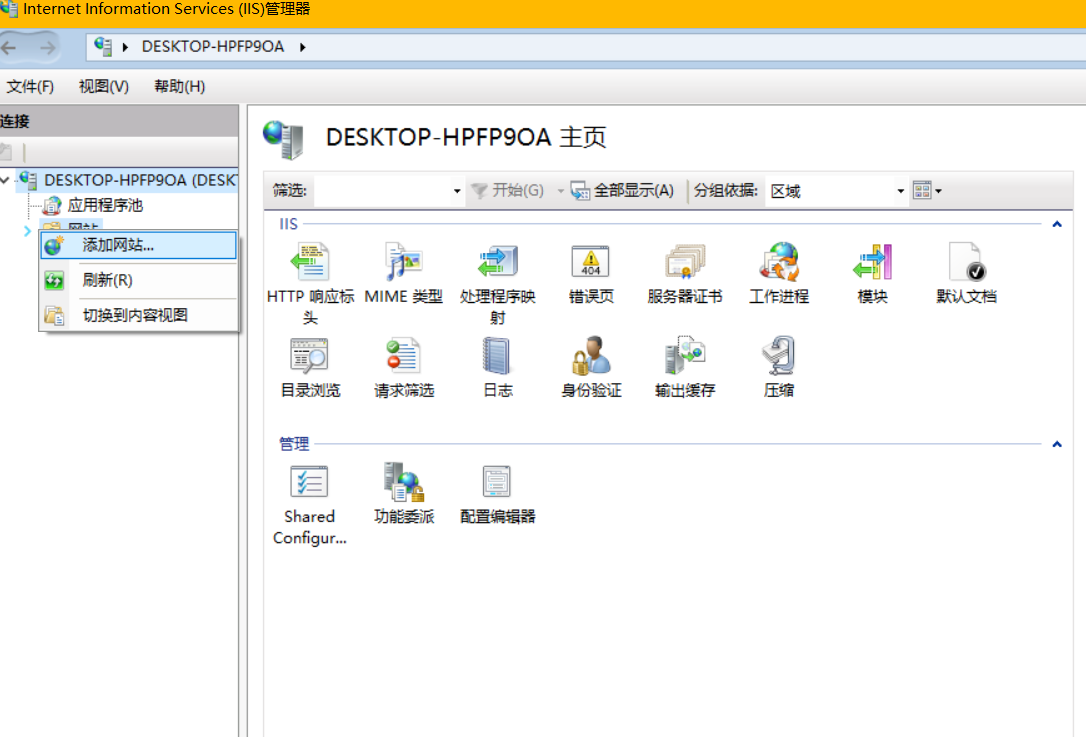1086x737 pixels.
Task: Open the view mode icon dropdown
Action: click(927, 190)
